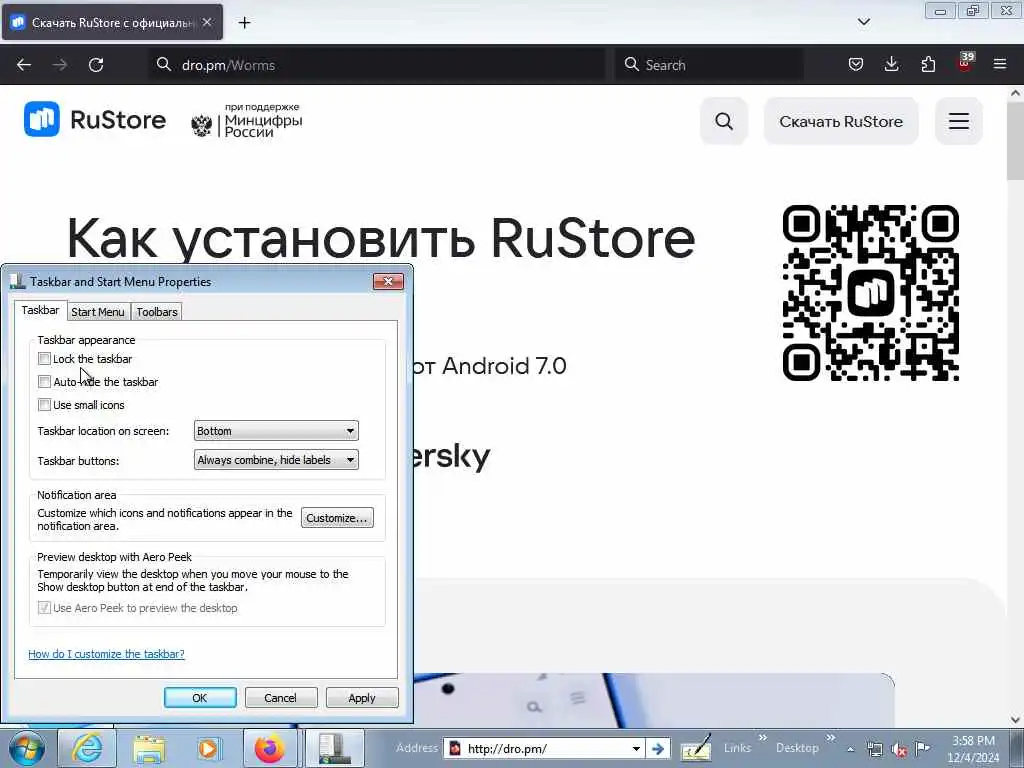This screenshot has height=768, width=1024.
Task: Show hidden notification icons
Action: tap(850, 749)
